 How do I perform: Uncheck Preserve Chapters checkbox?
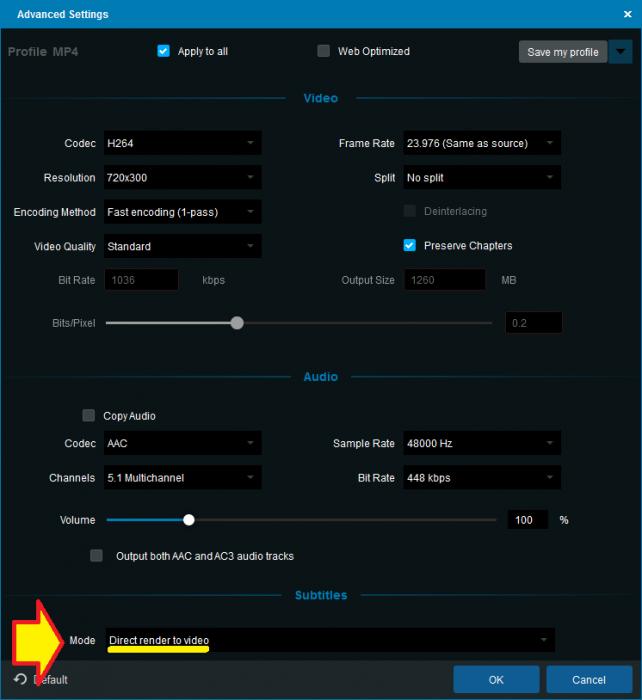(x=409, y=245)
